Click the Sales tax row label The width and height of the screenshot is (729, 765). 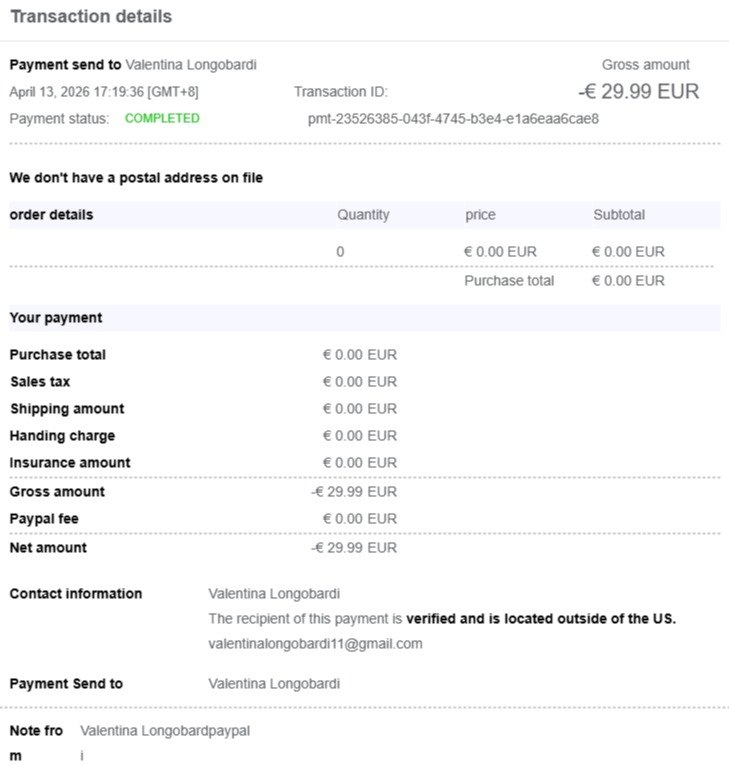[x=40, y=382]
